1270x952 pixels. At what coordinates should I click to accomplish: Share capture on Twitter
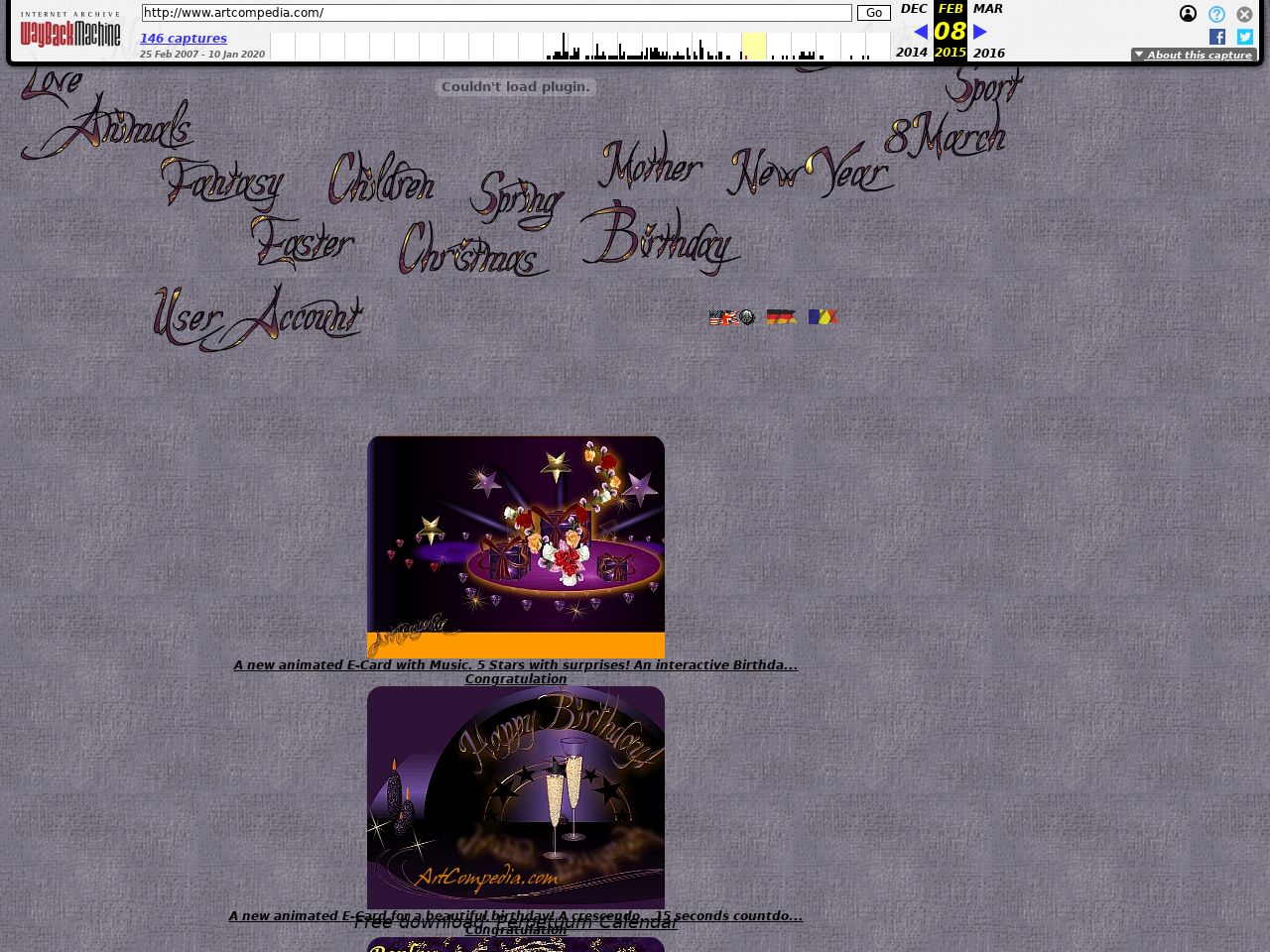point(1245,37)
